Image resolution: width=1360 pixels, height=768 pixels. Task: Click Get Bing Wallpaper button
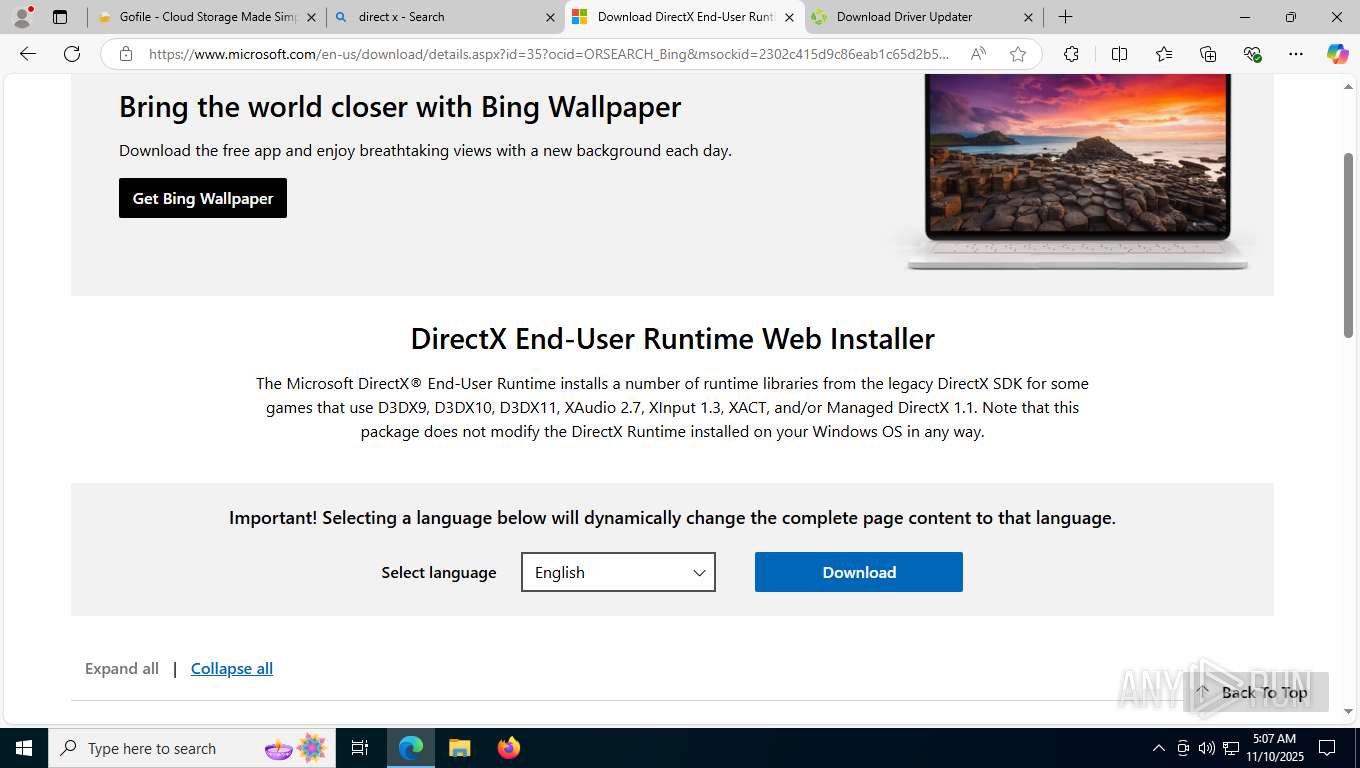point(203,198)
